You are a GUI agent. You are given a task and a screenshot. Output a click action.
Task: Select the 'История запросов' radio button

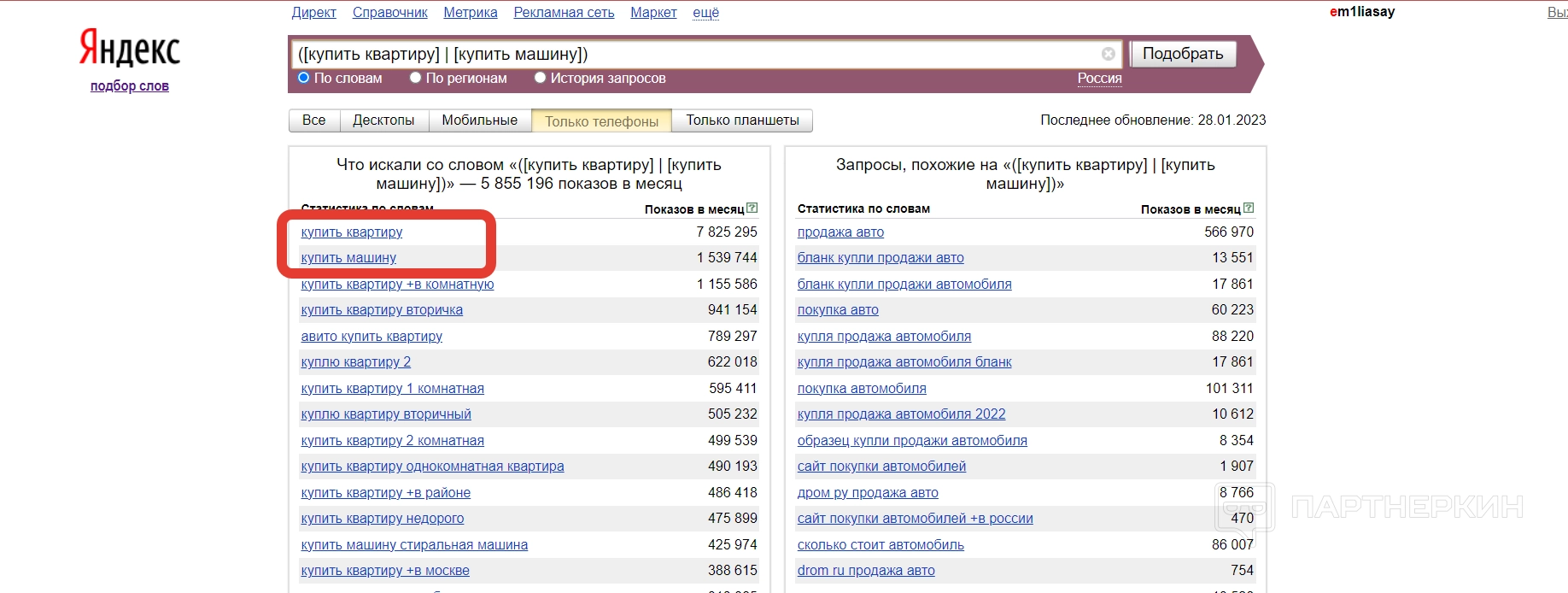tap(540, 78)
